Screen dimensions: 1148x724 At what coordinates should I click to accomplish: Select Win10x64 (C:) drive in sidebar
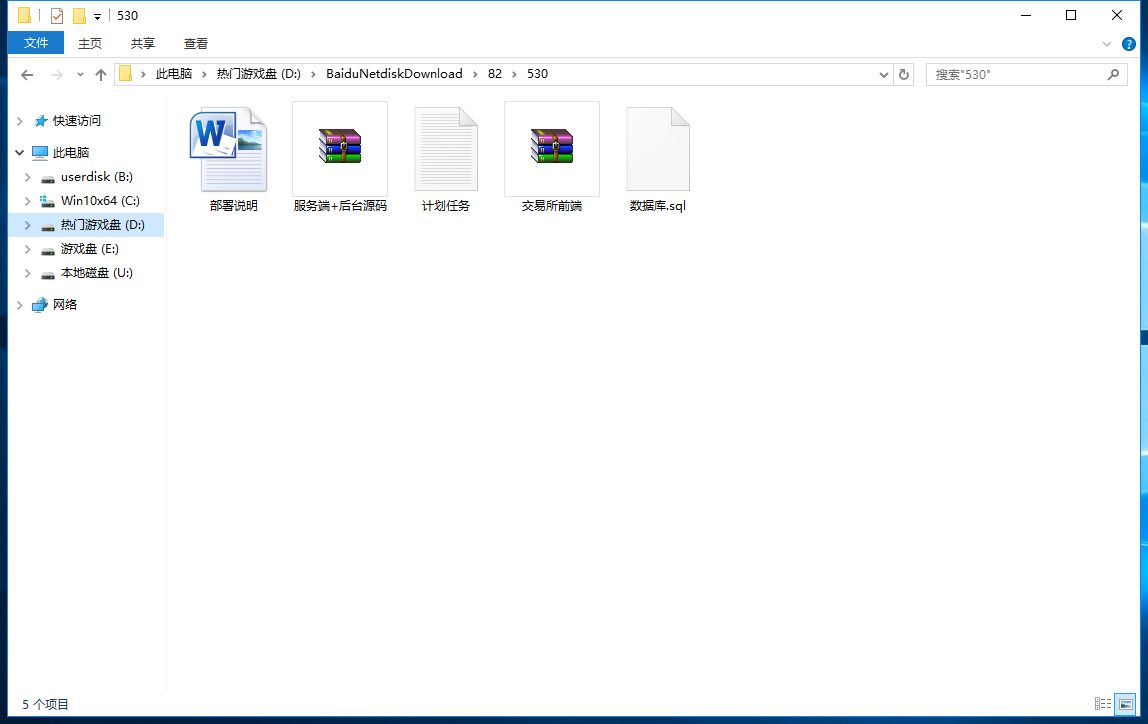pyautogui.click(x=99, y=201)
